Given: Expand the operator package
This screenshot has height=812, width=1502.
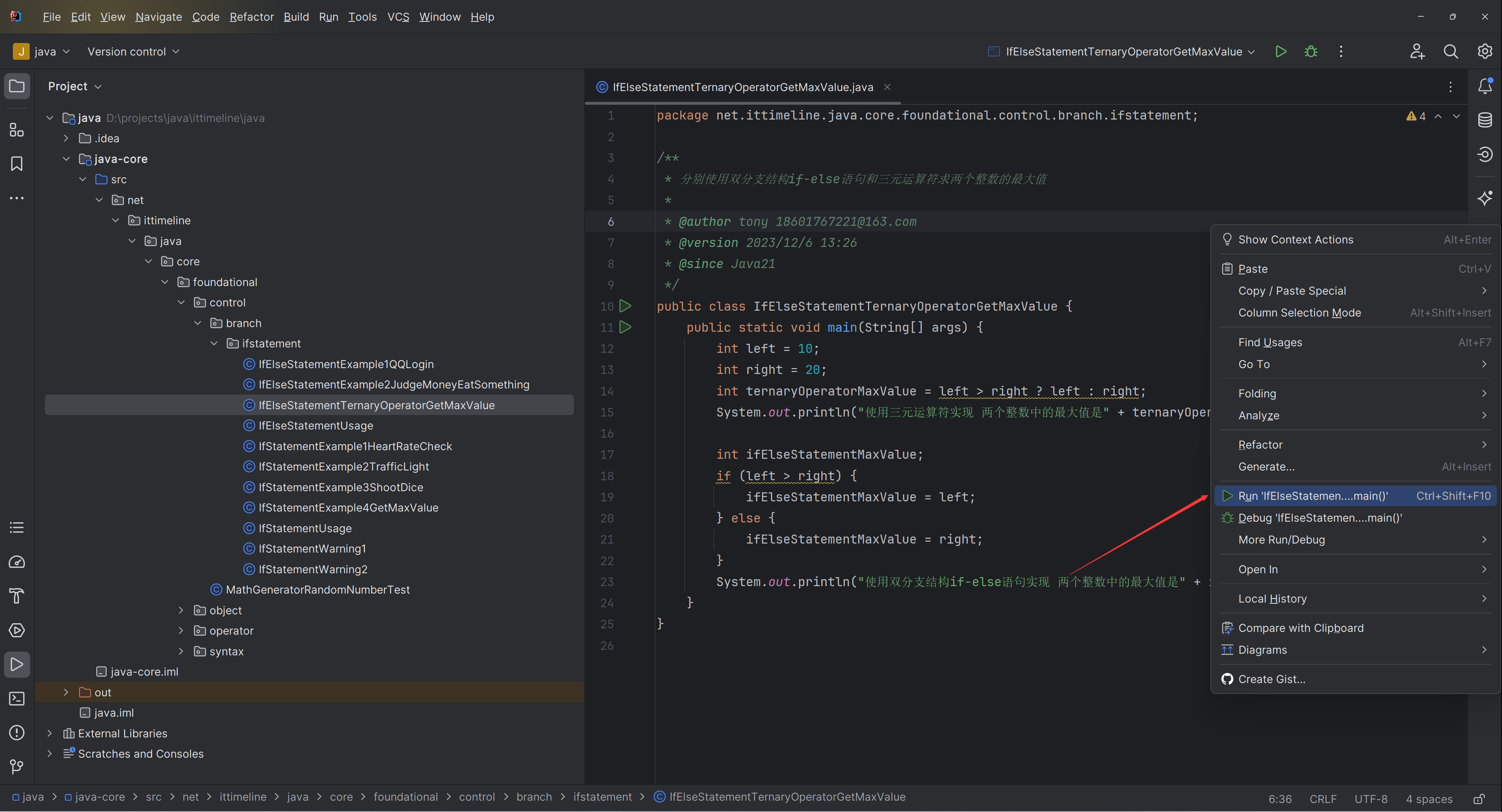Looking at the screenshot, I should click(x=181, y=631).
